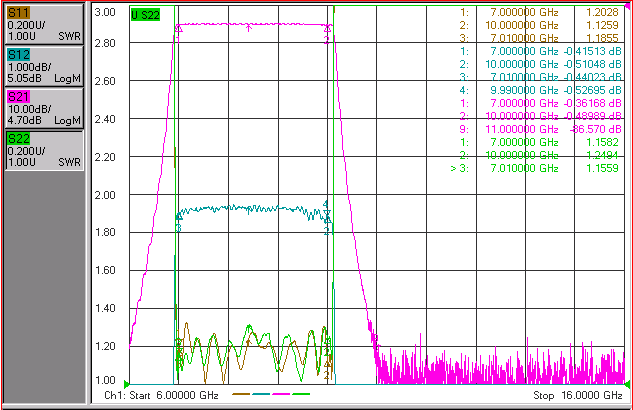Click the magenta S21 trace legend line
Image resolution: width=633 pixels, height=410 pixels.
coord(281,394)
